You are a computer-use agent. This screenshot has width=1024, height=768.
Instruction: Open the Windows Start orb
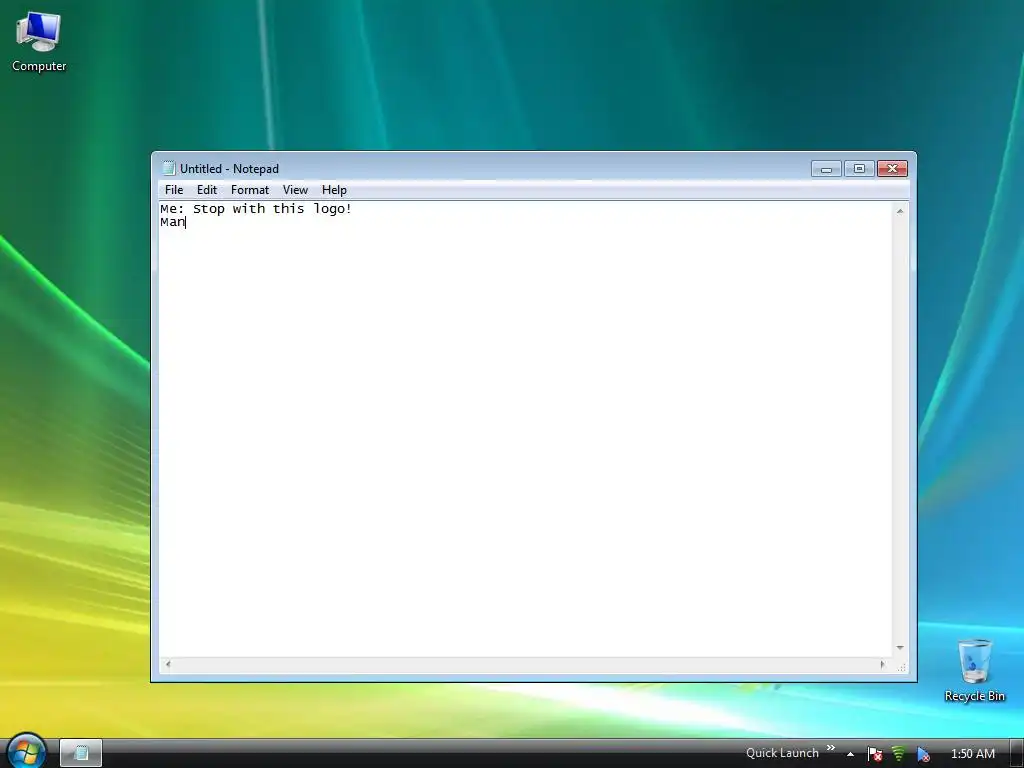25,751
